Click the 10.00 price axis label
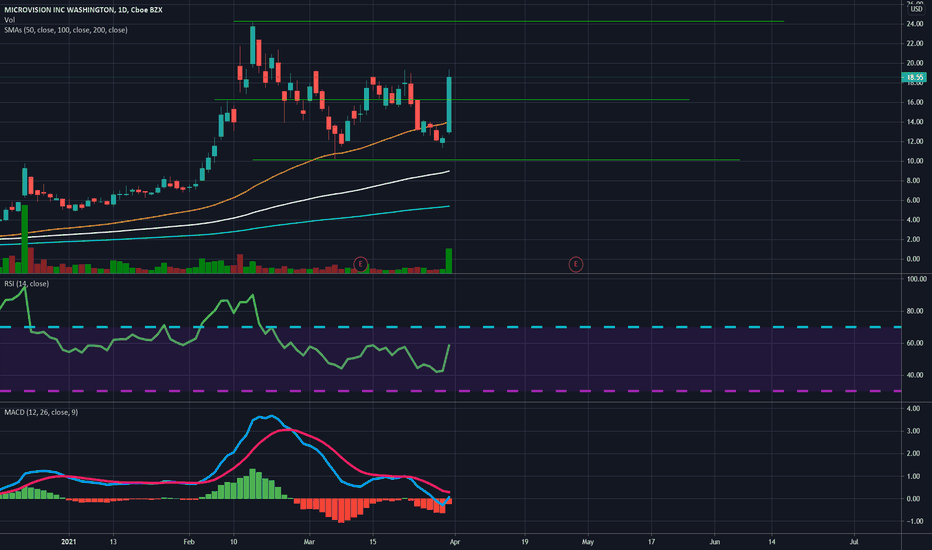 [x=915, y=161]
